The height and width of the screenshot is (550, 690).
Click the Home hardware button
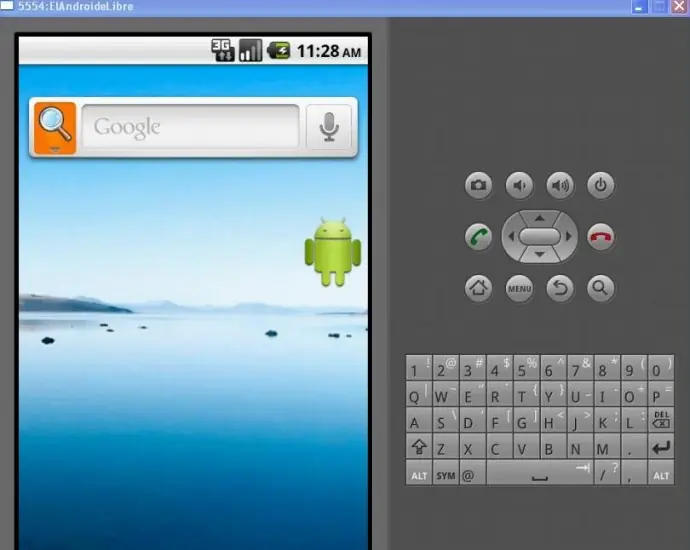(x=478, y=288)
